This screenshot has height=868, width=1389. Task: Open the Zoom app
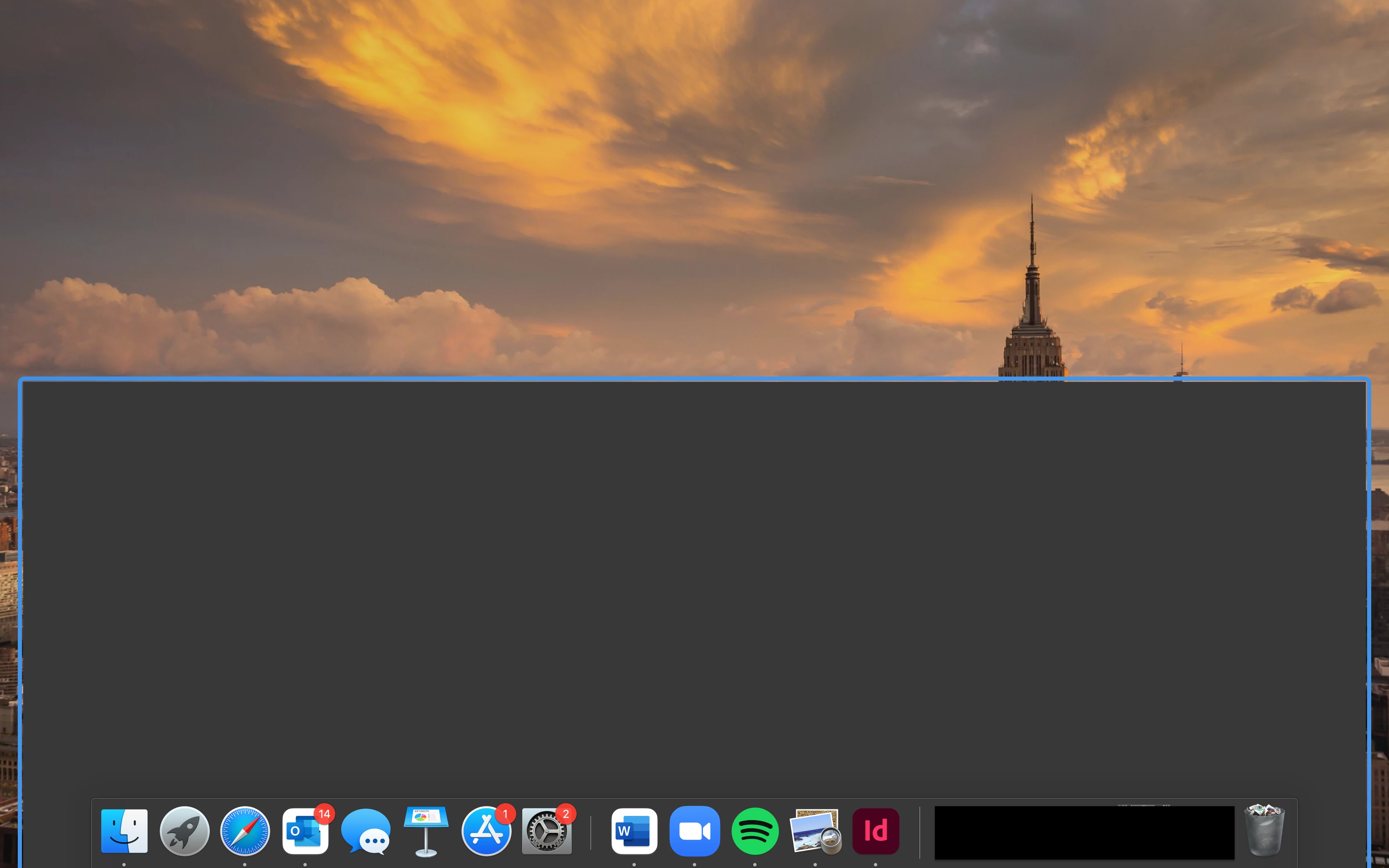click(x=694, y=831)
